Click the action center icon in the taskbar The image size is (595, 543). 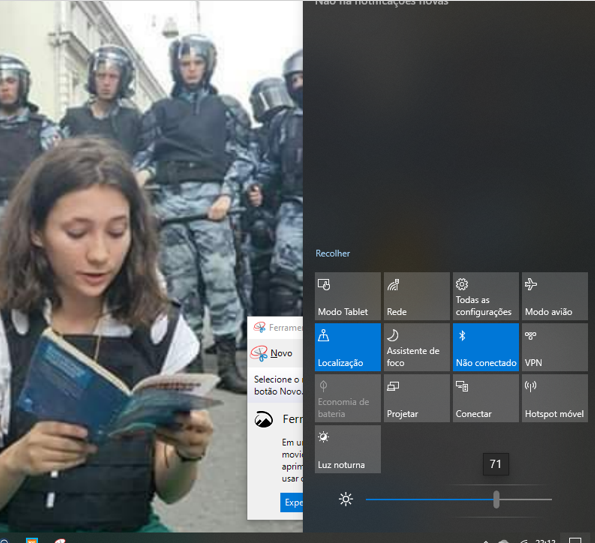pyautogui.click(x=575, y=540)
